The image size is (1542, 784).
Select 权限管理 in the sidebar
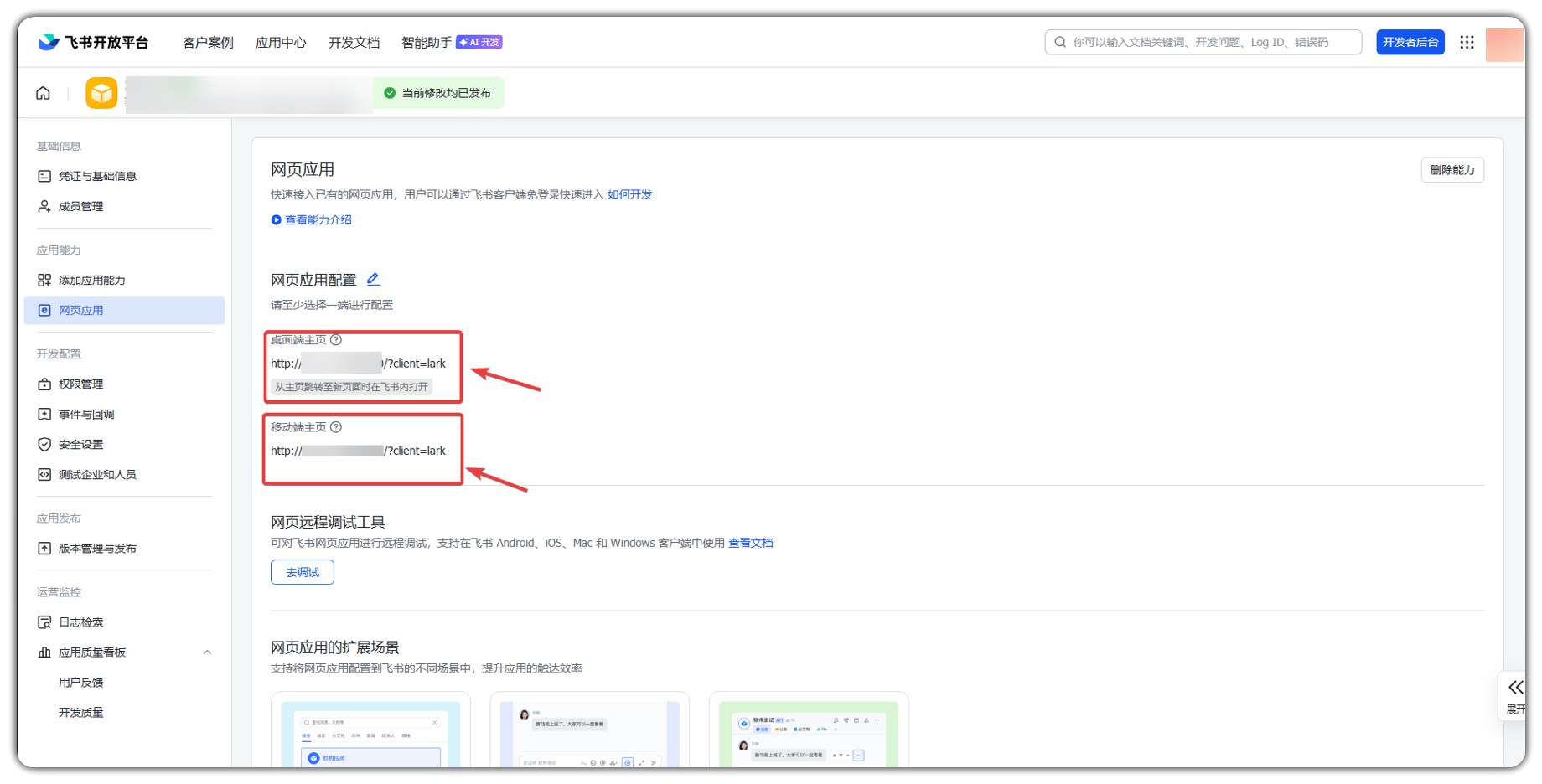[80, 384]
